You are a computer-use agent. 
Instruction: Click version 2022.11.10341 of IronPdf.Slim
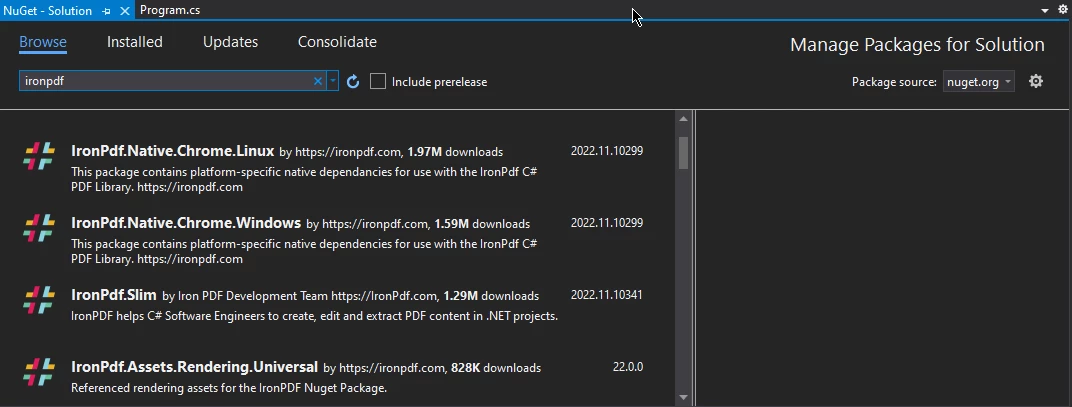coord(606,295)
